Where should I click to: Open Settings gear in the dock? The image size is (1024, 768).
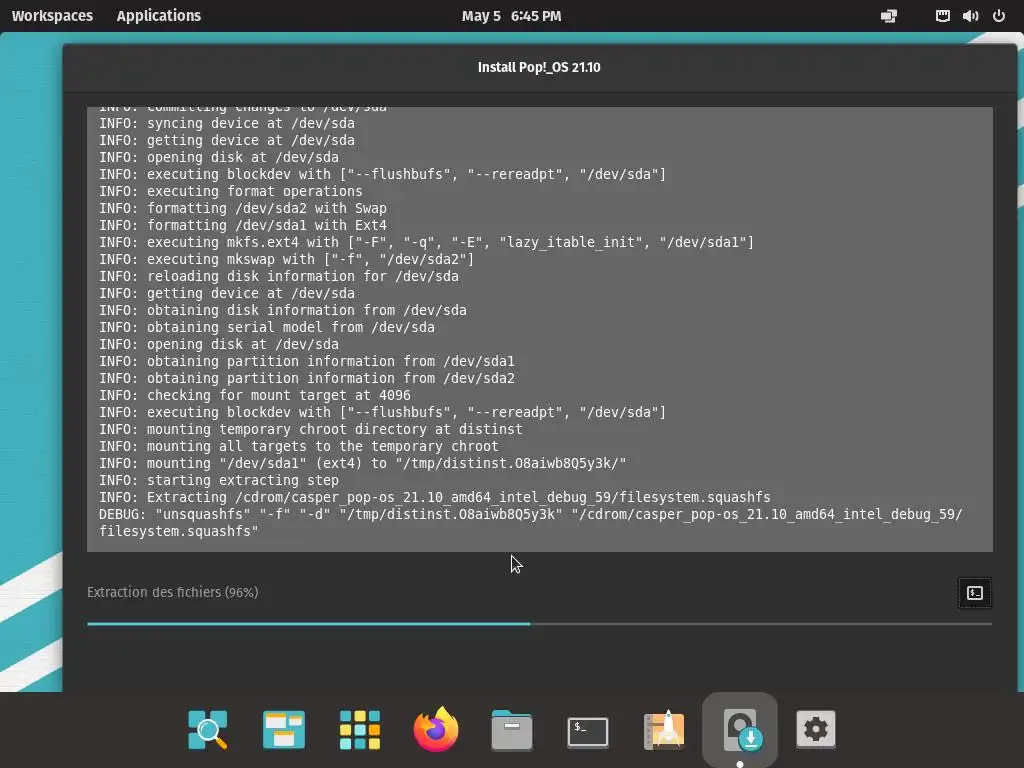tap(816, 729)
